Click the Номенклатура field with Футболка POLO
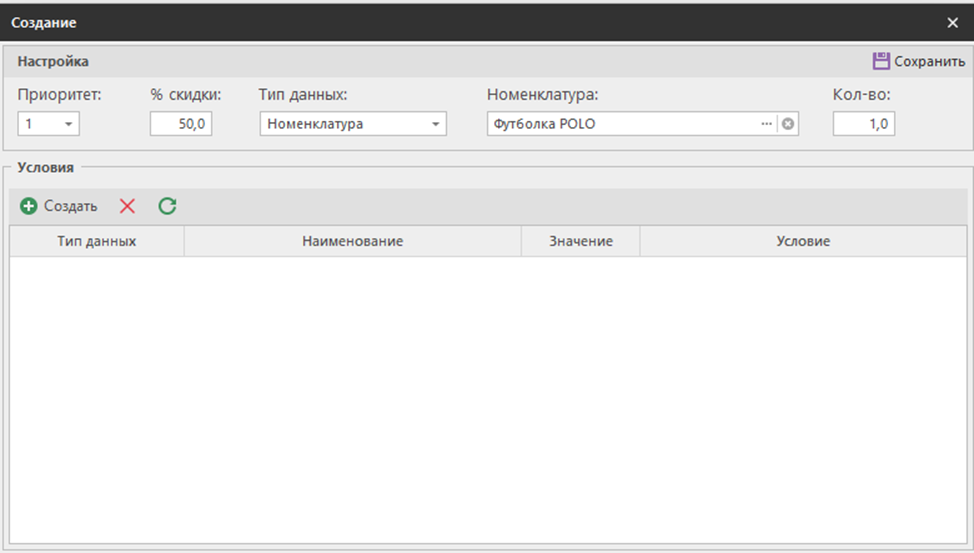The width and height of the screenshot is (974, 553). [x=620, y=124]
